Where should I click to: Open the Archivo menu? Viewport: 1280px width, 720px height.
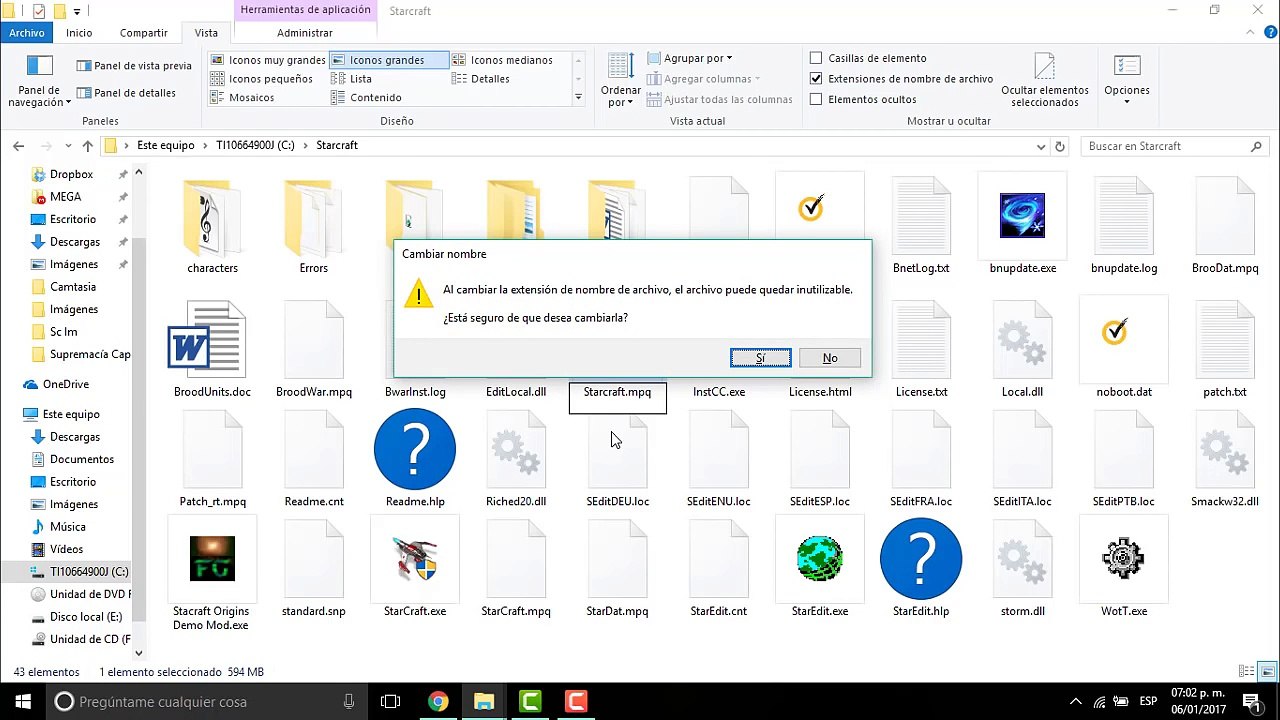tap(27, 33)
